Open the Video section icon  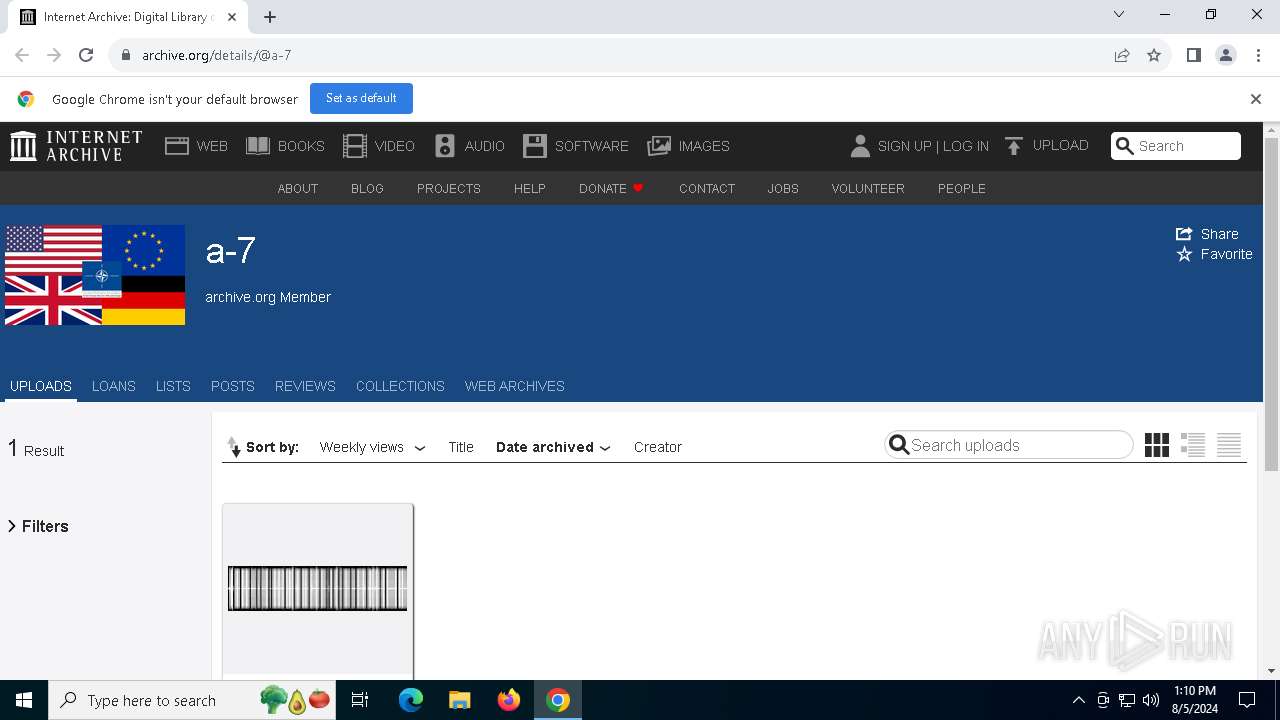tap(355, 146)
